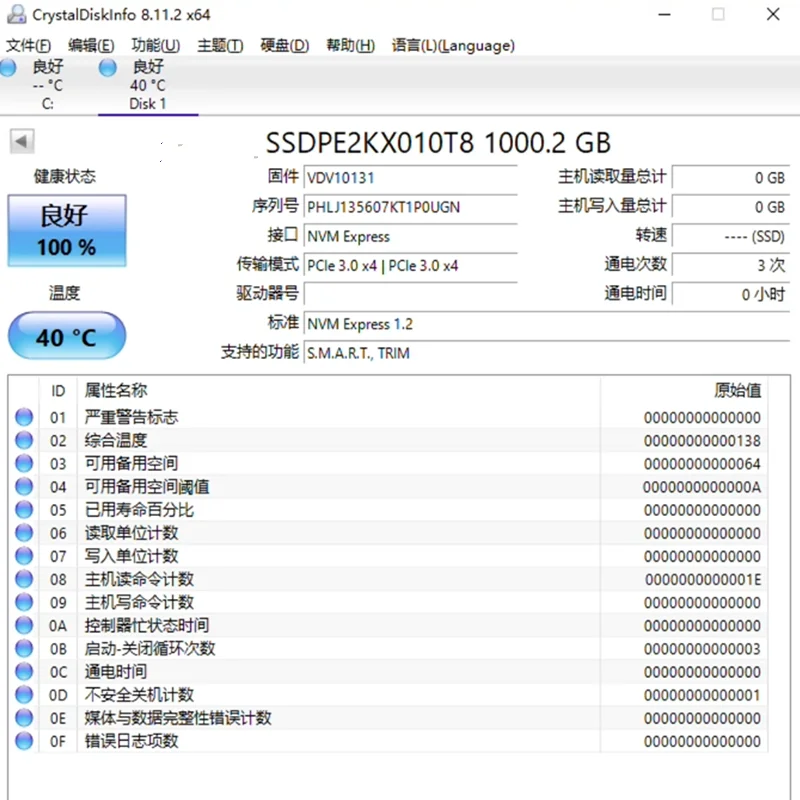Click status orb for attribute 0F 错误日志项数
Screen dimensions: 800x800
pos(24,741)
